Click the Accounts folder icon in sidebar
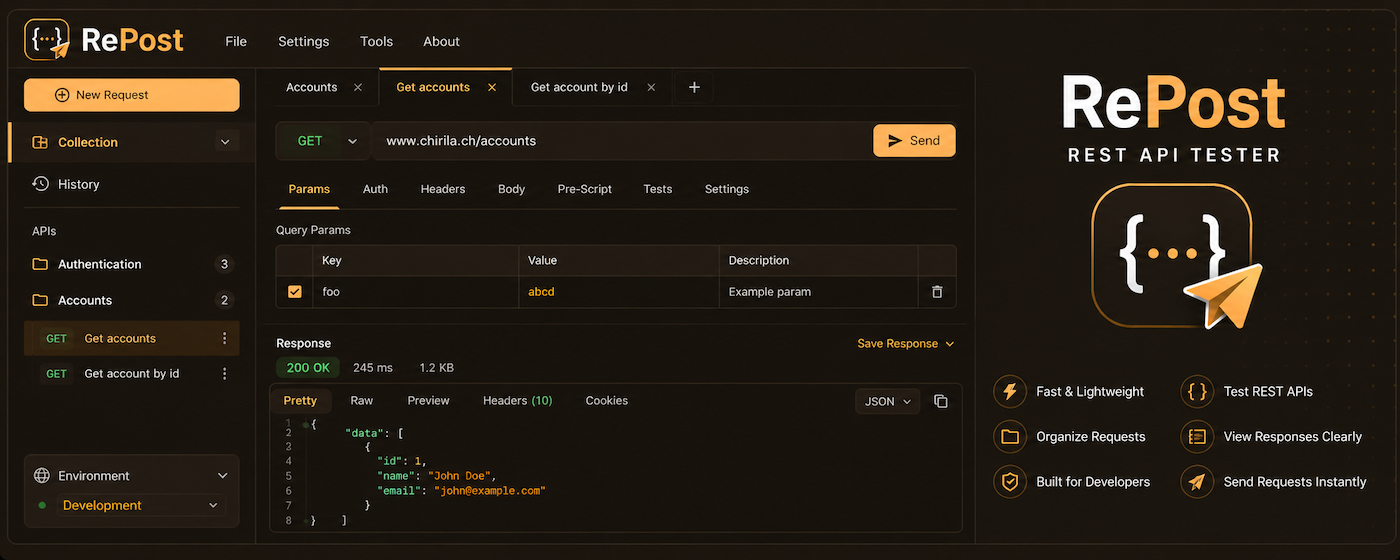Image resolution: width=1400 pixels, height=560 pixels. [40, 300]
